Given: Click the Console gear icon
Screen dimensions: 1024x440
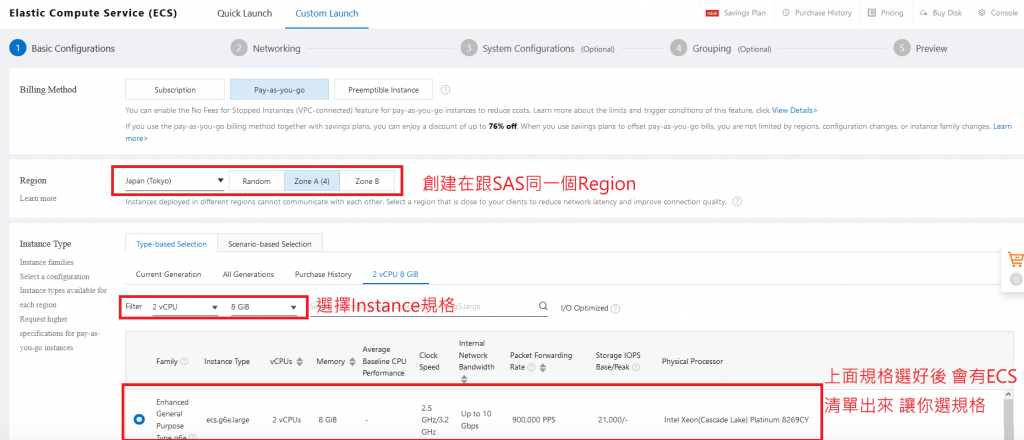Looking at the screenshot, I should point(982,12).
